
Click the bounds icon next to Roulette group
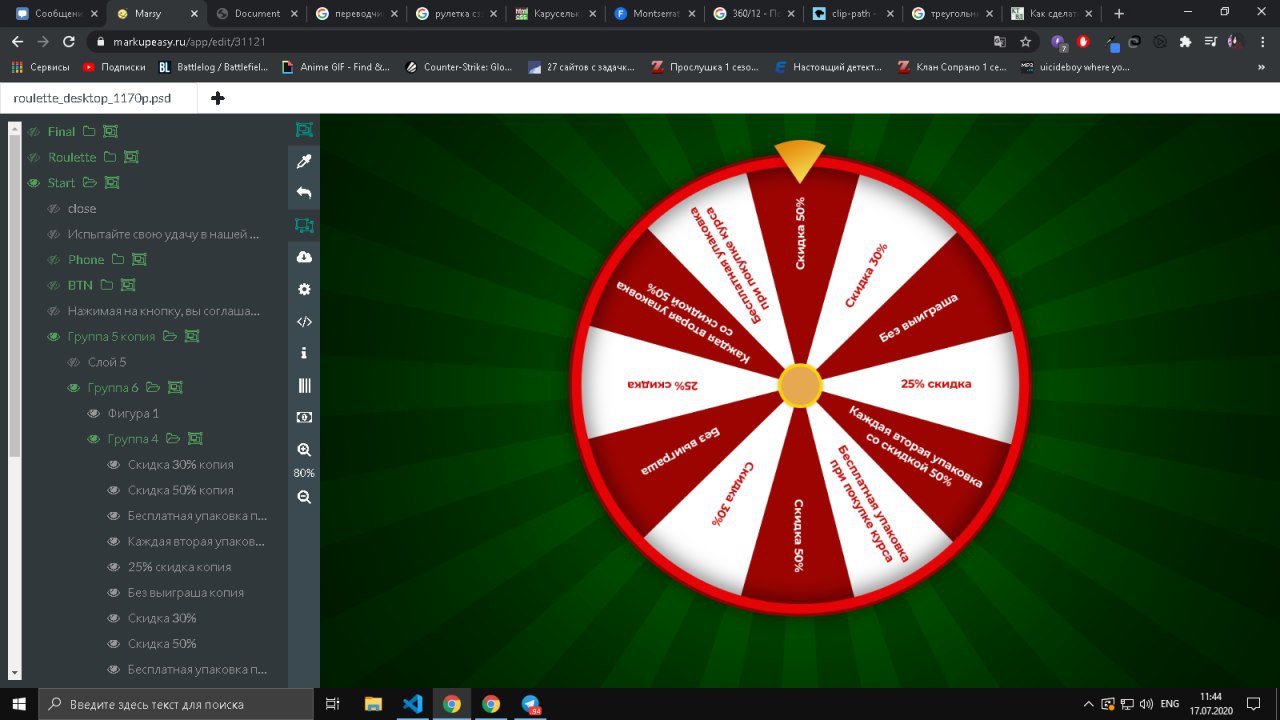131,157
